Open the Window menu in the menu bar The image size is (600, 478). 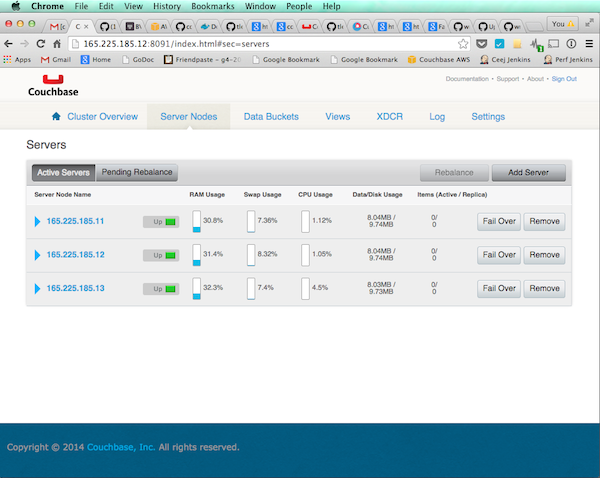tap(260, 7)
